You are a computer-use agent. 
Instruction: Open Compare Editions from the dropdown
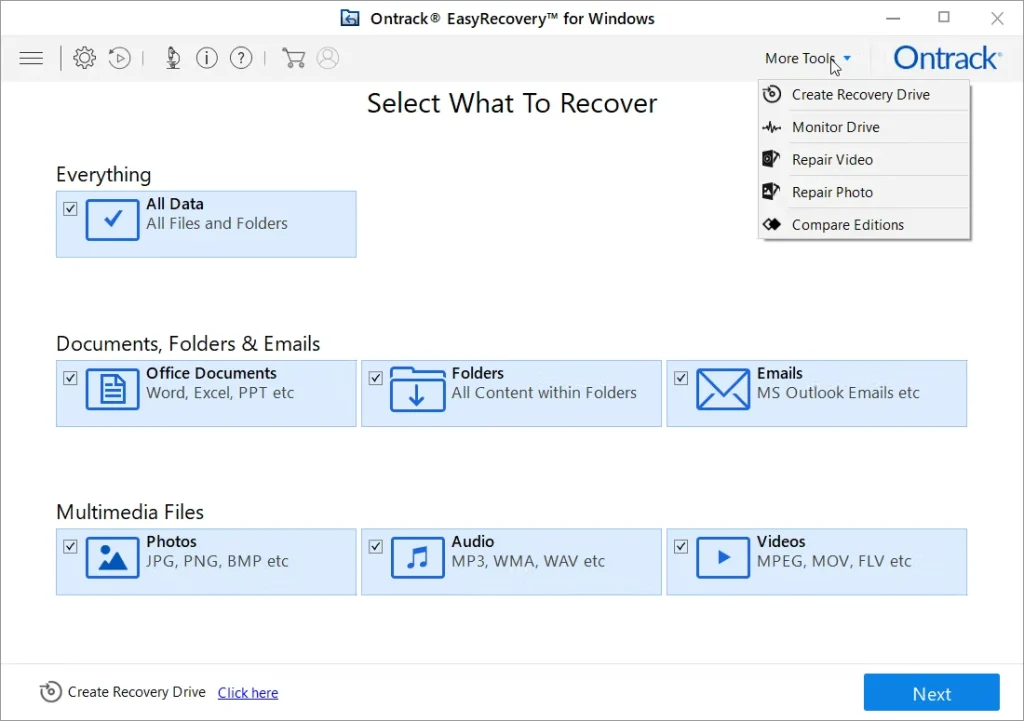847,225
